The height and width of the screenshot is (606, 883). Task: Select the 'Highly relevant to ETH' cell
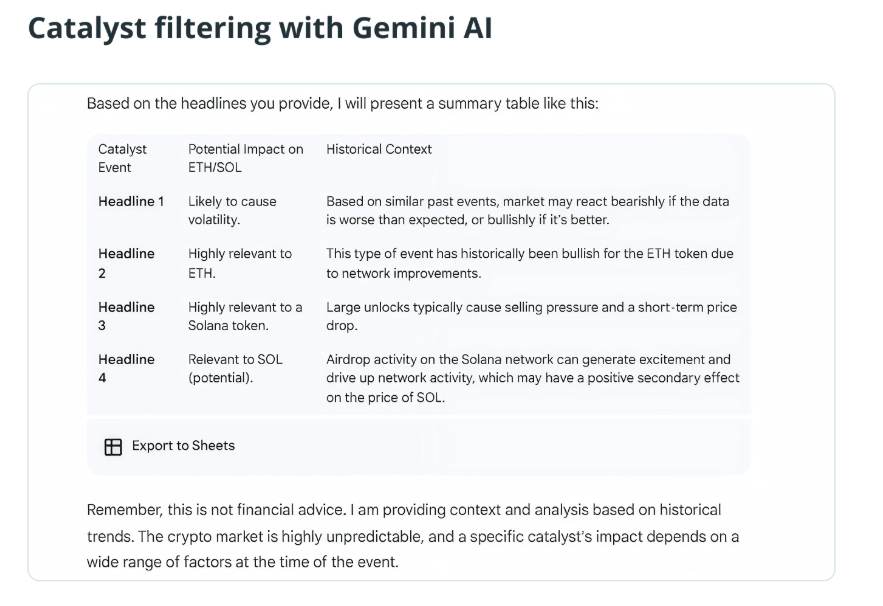240,263
